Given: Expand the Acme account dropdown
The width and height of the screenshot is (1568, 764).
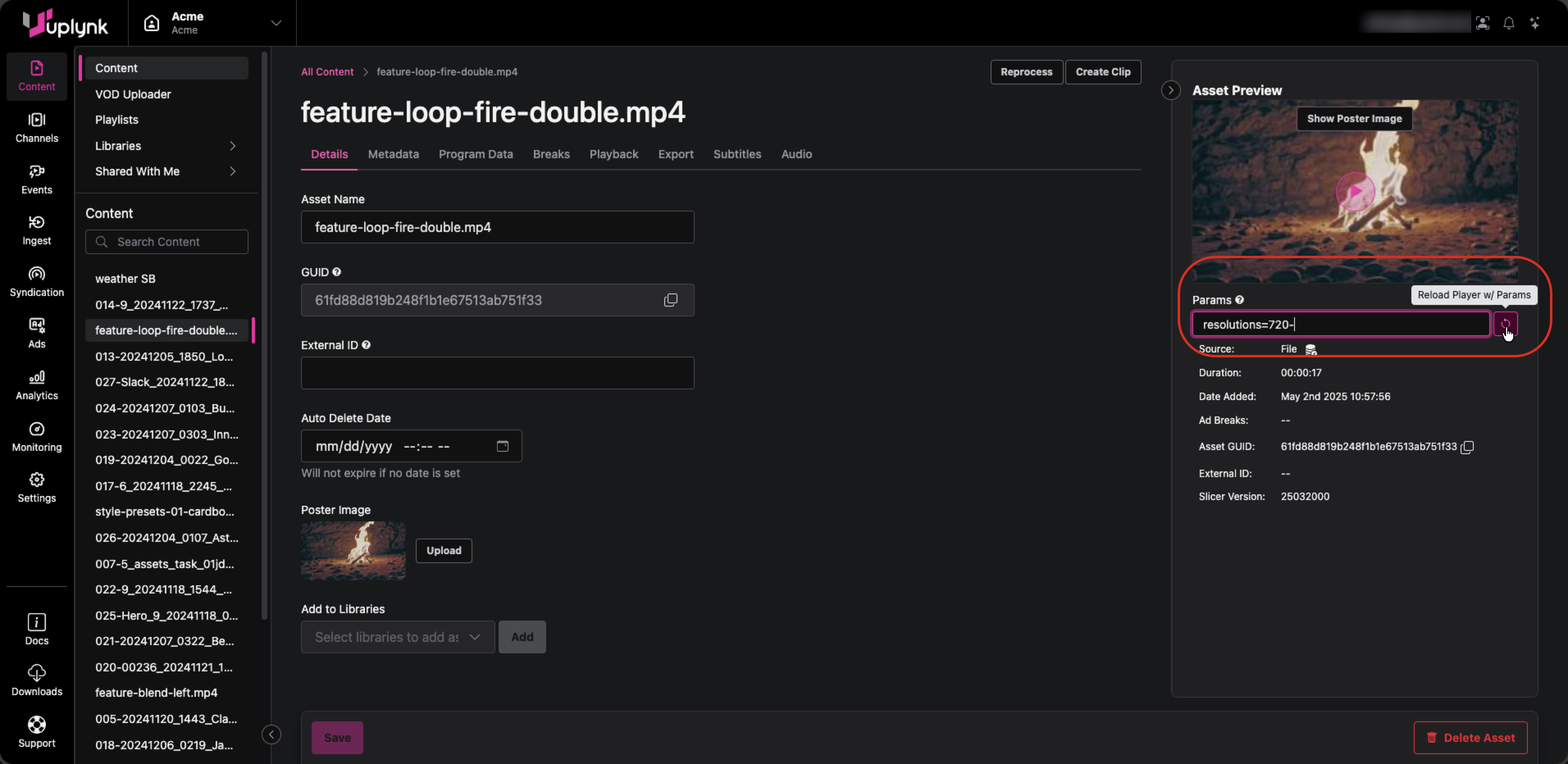Looking at the screenshot, I should click(x=276, y=23).
